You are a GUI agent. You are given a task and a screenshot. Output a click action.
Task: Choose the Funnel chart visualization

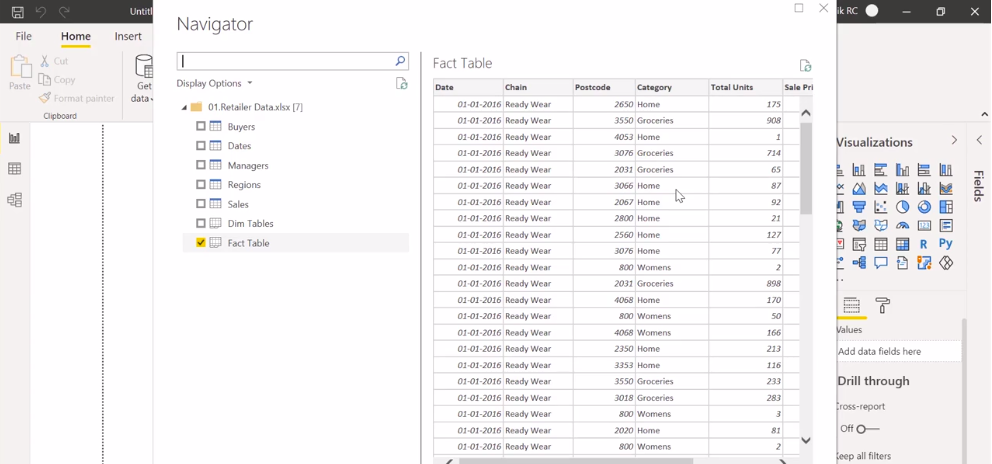[859, 207]
